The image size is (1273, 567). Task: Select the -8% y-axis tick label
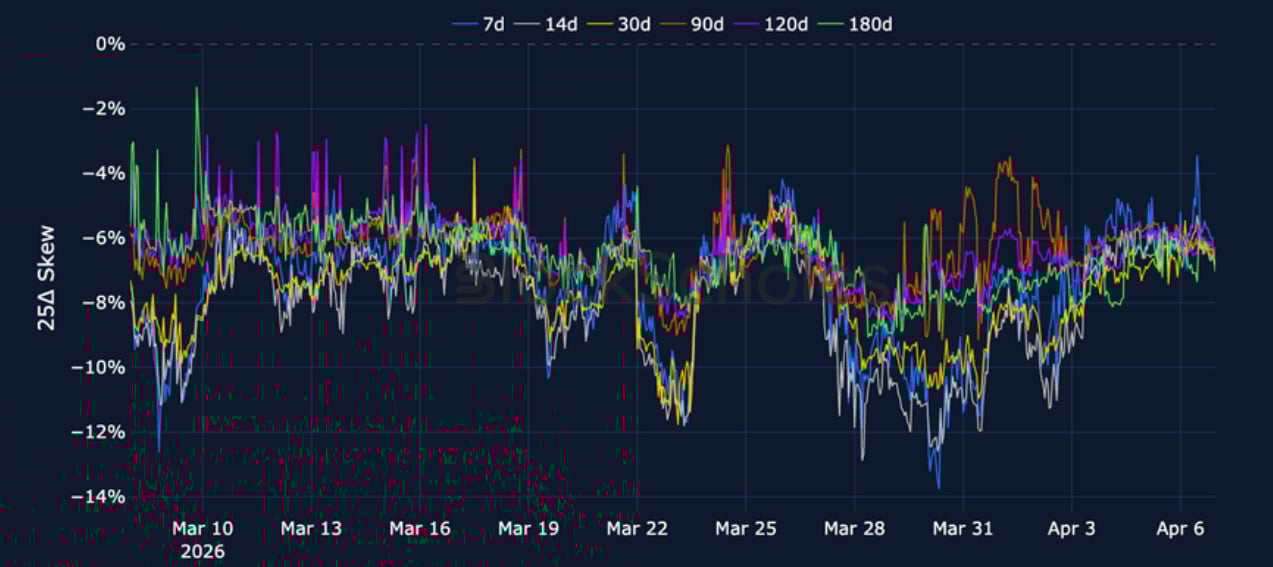106,303
